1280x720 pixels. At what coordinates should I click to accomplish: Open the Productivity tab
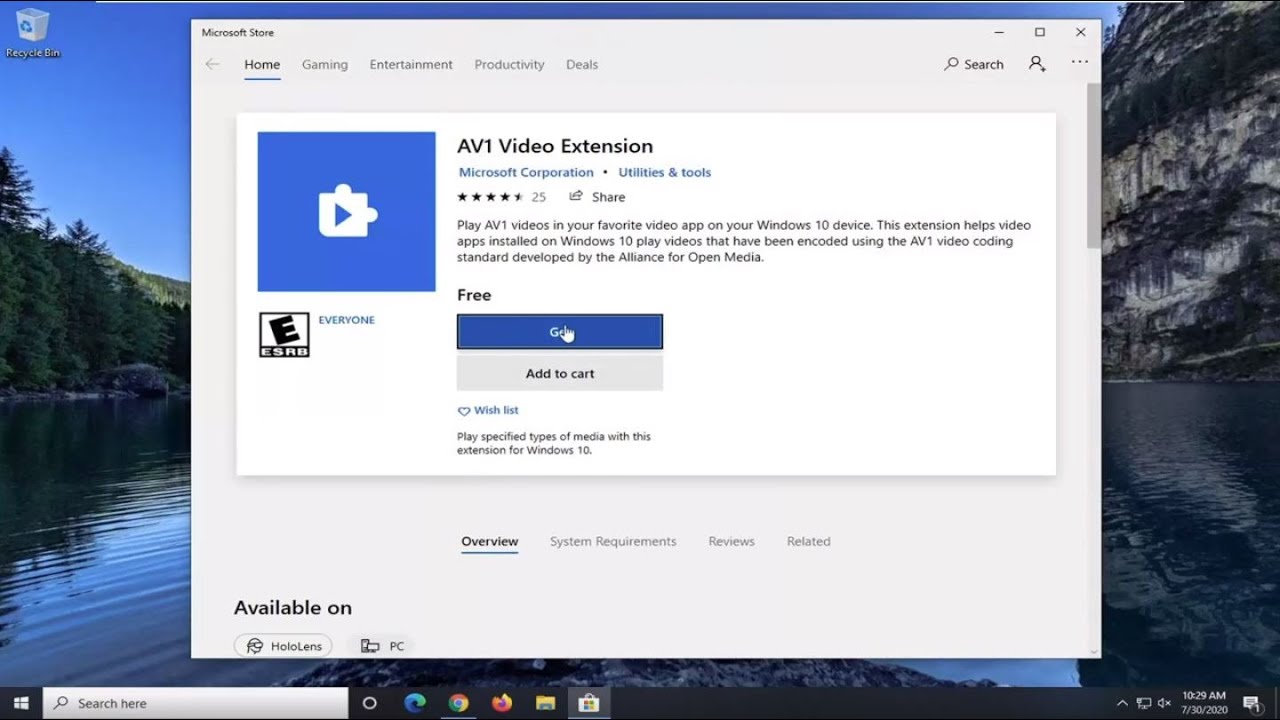pos(509,64)
